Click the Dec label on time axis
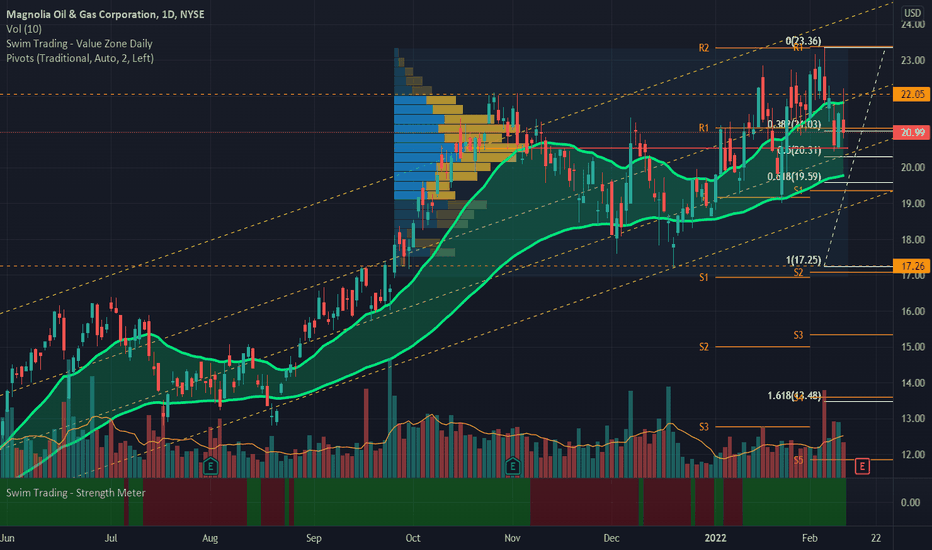This screenshot has height=550, width=932. 611,538
